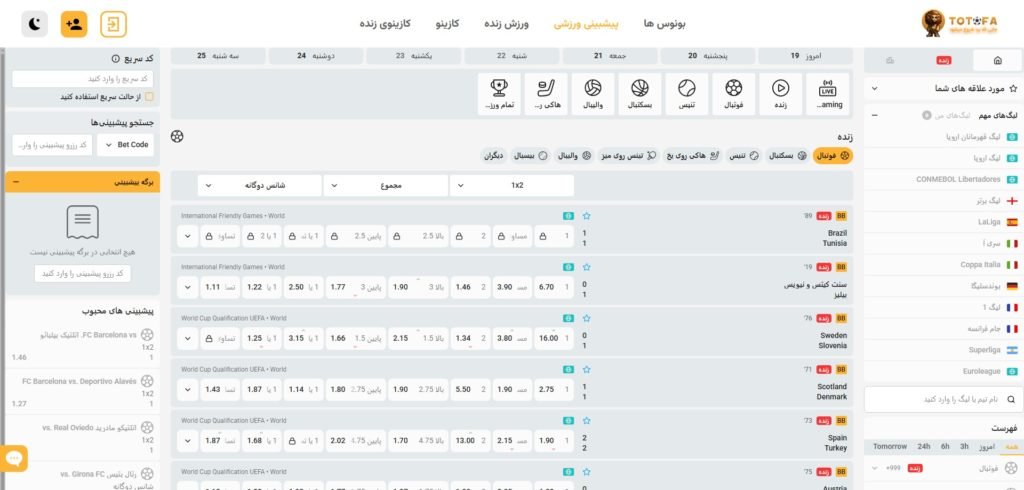Expand the favorites section in sidebar

(x=874, y=89)
